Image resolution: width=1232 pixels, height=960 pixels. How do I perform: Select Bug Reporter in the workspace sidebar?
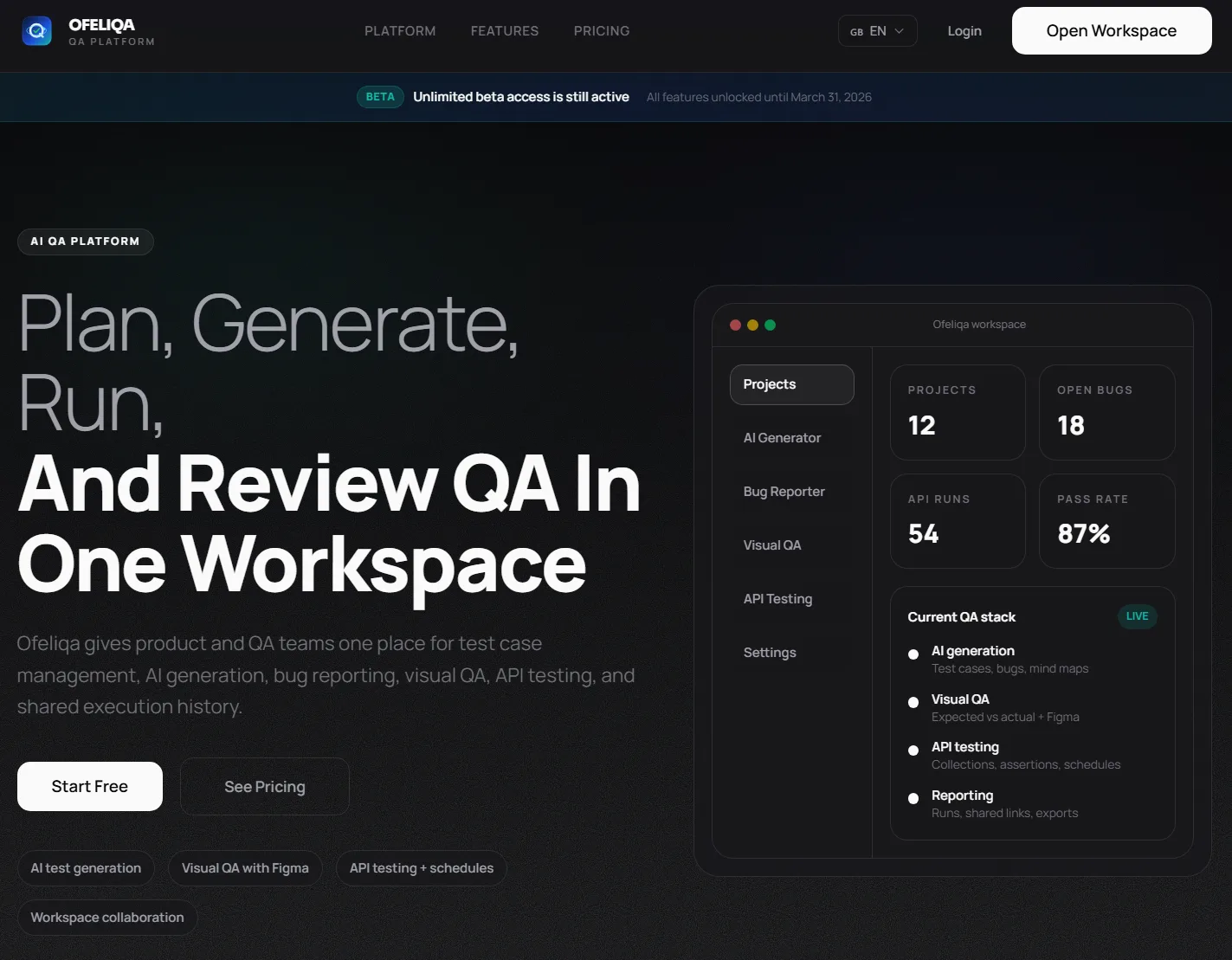tap(784, 491)
